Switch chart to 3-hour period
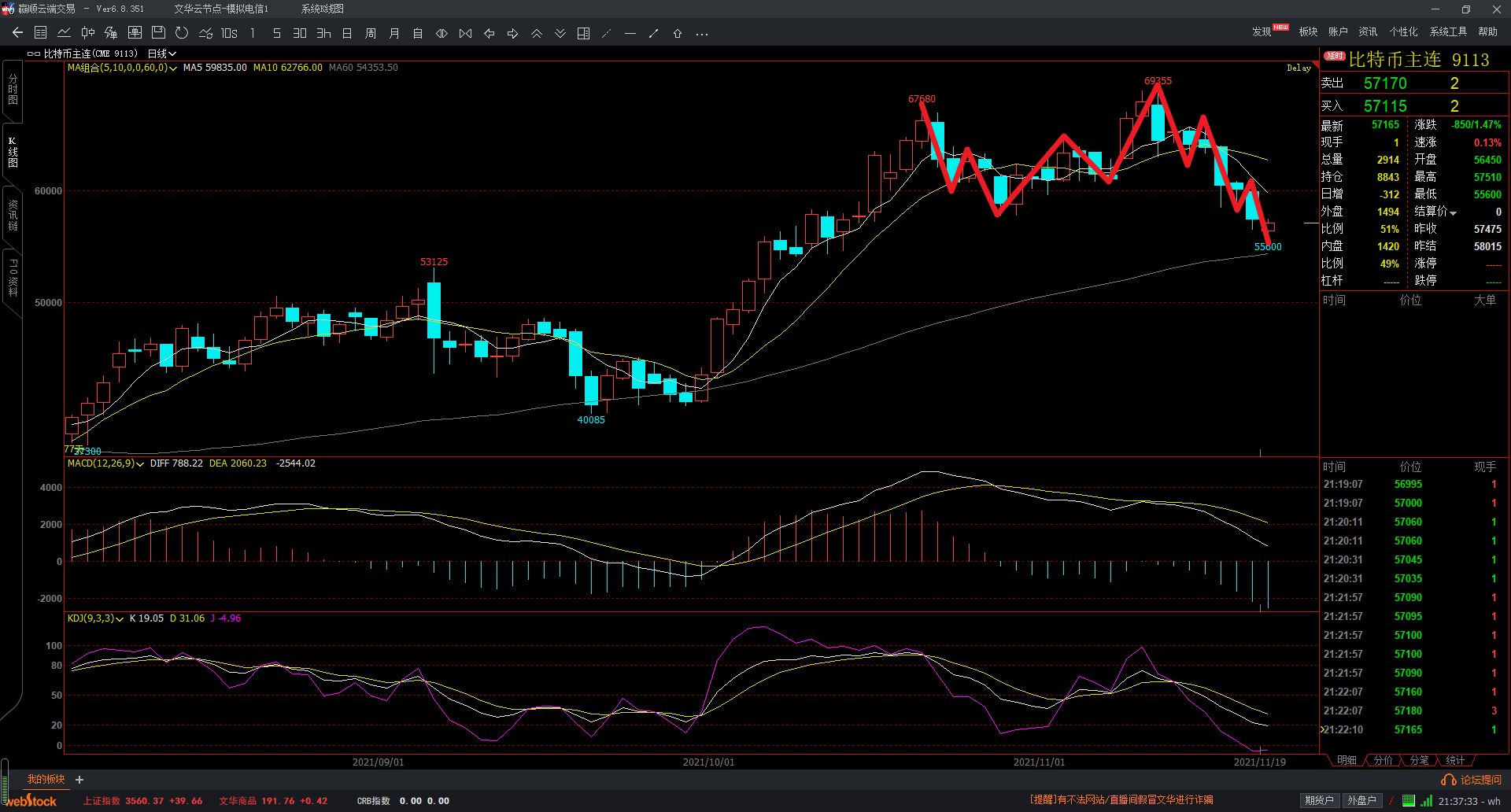The height and width of the screenshot is (812, 1511). pyautogui.click(x=323, y=33)
